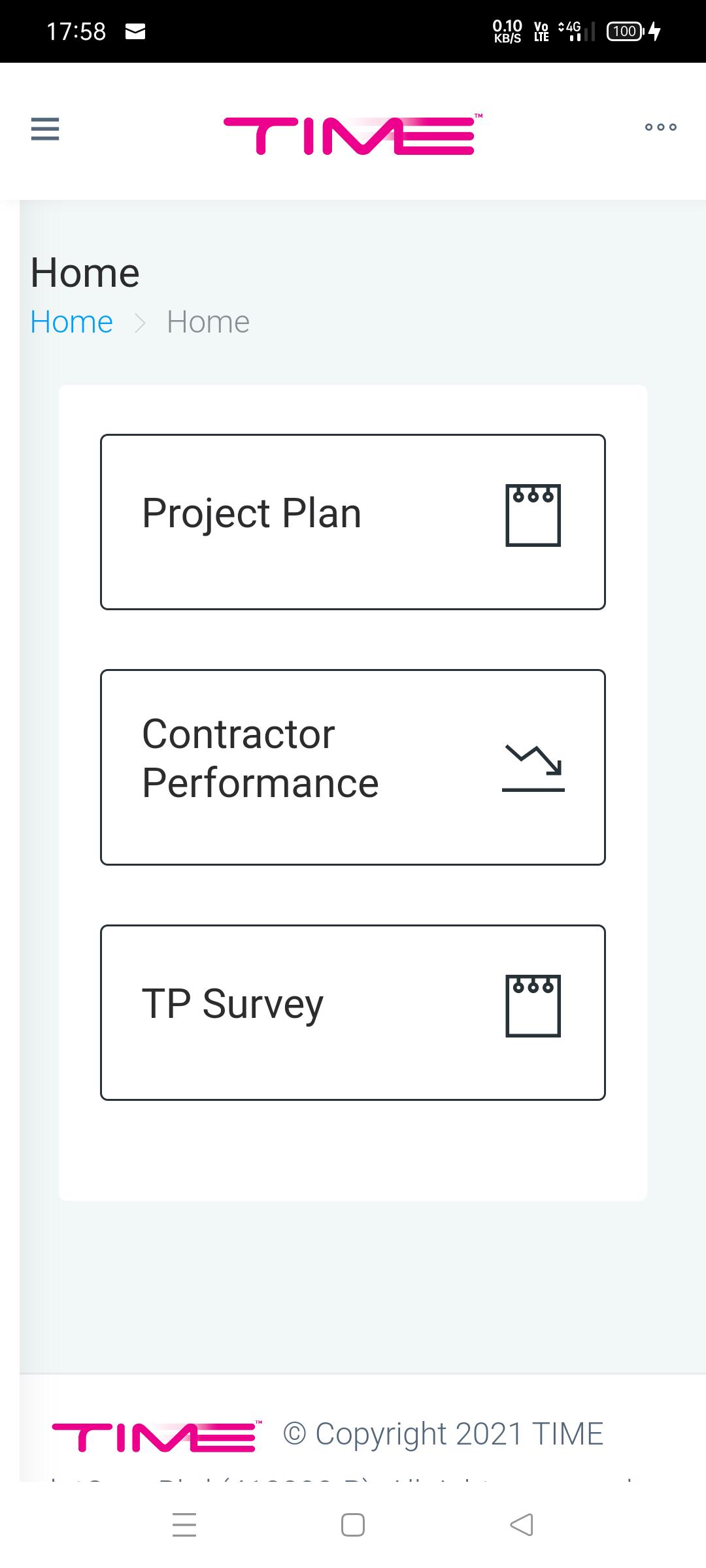
Task: Open the Project Plan card
Action: (x=353, y=522)
